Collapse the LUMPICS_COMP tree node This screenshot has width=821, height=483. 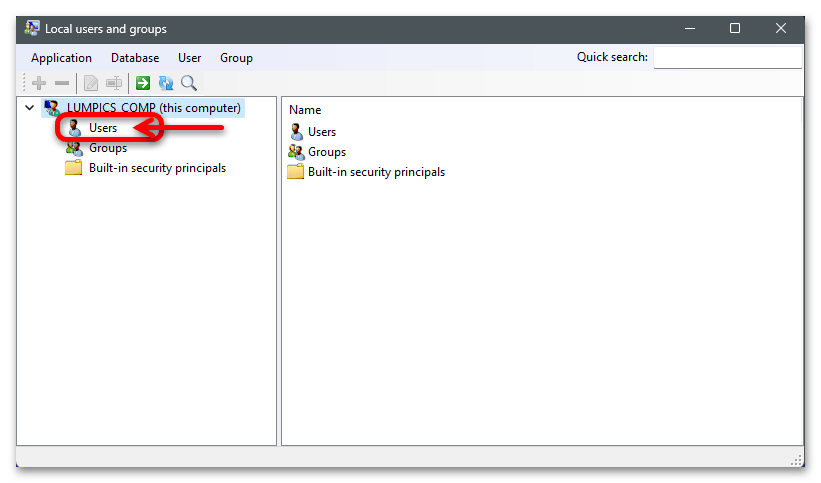pyautogui.click(x=29, y=108)
